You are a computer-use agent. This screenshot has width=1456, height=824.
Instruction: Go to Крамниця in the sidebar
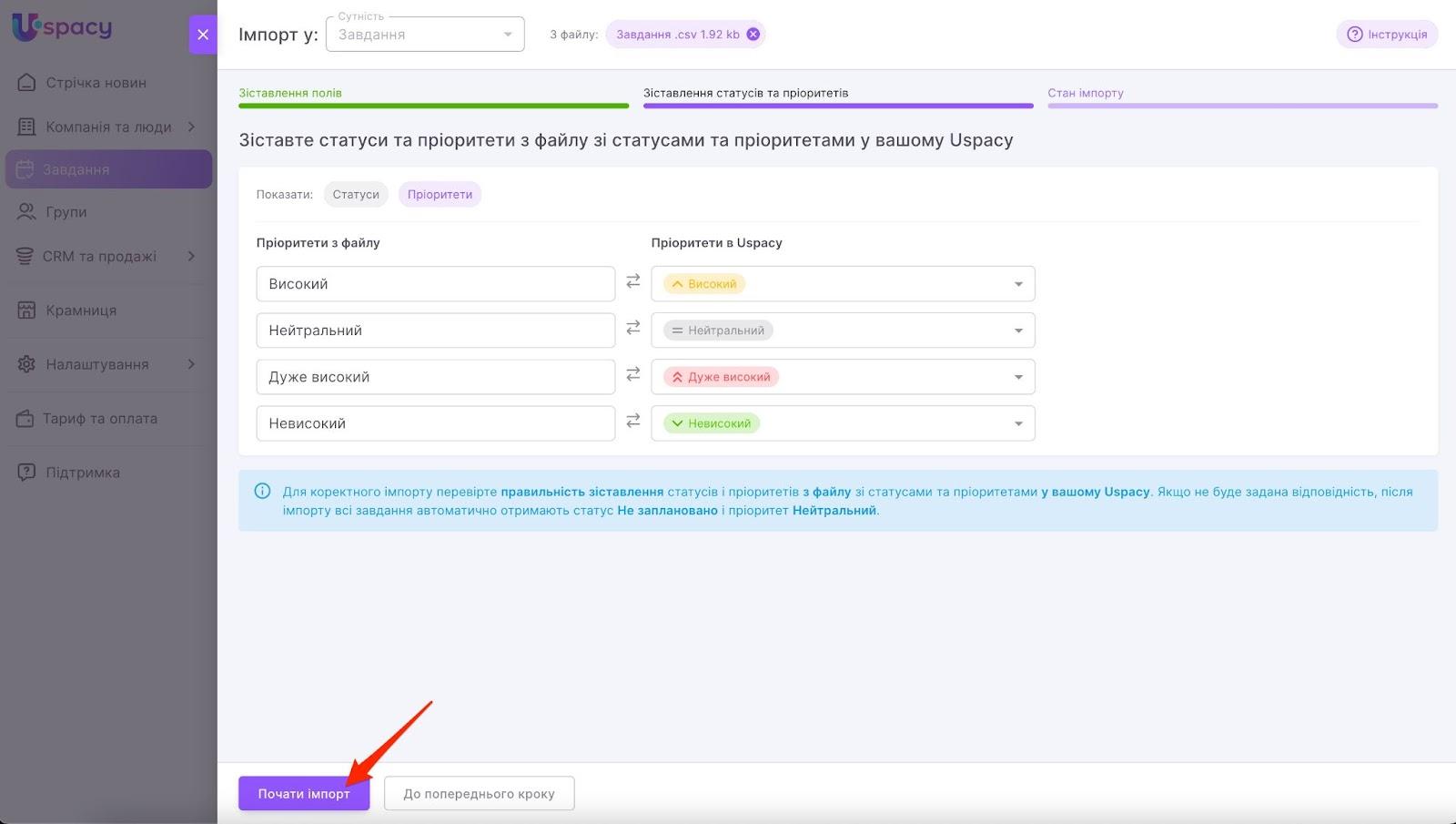(81, 310)
